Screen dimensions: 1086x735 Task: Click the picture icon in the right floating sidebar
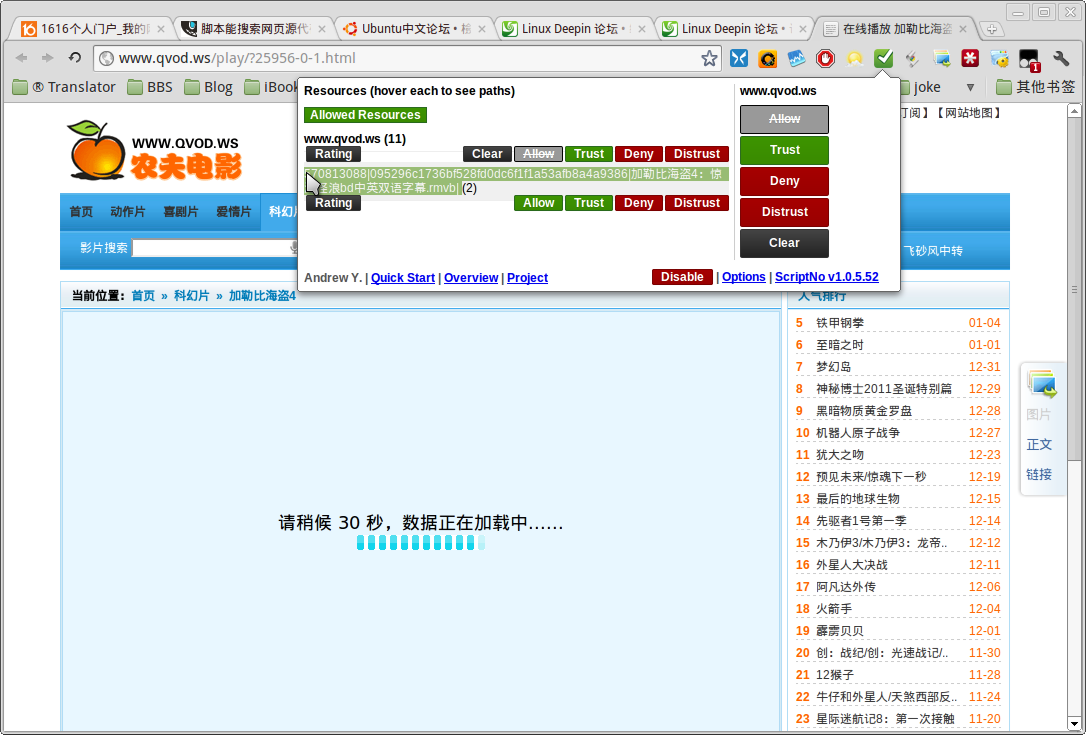pyautogui.click(x=1042, y=384)
